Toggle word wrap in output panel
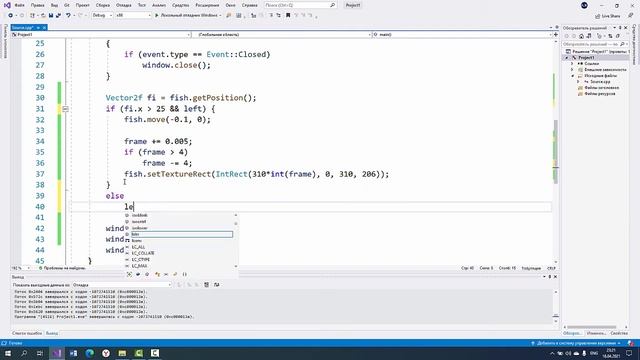 (216, 285)
